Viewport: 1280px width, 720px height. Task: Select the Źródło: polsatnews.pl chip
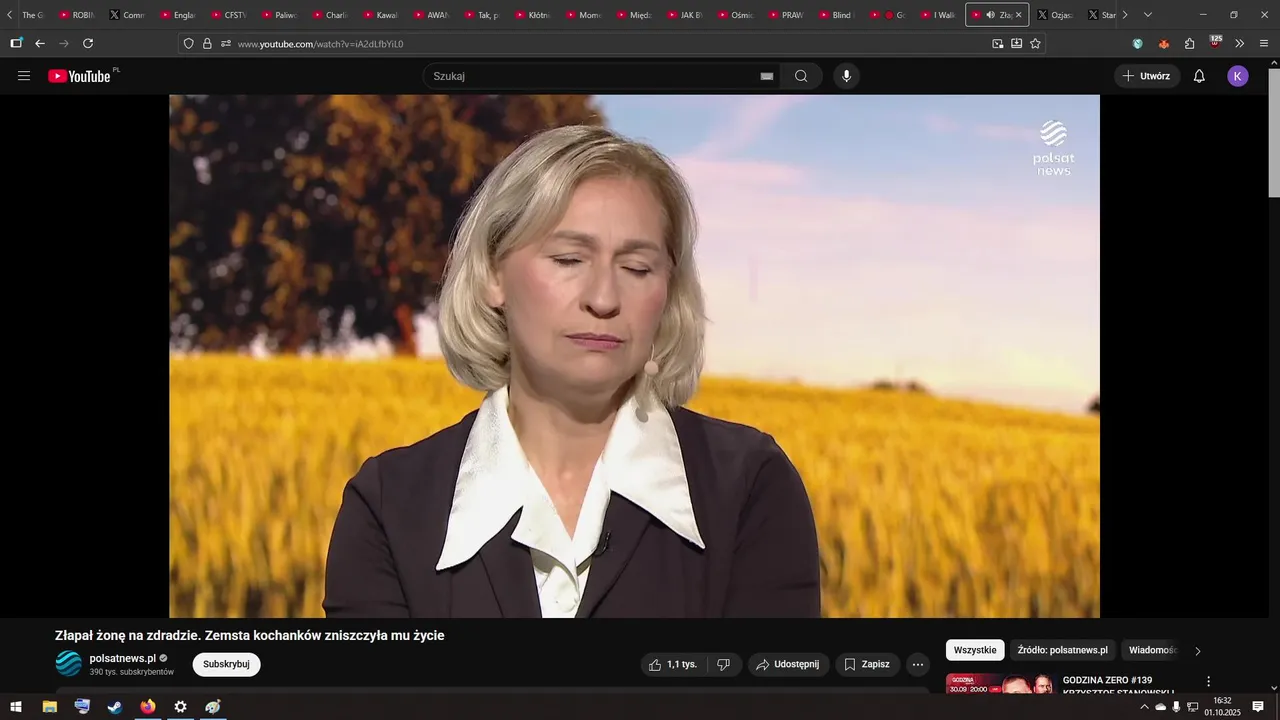pos(1063,650)
